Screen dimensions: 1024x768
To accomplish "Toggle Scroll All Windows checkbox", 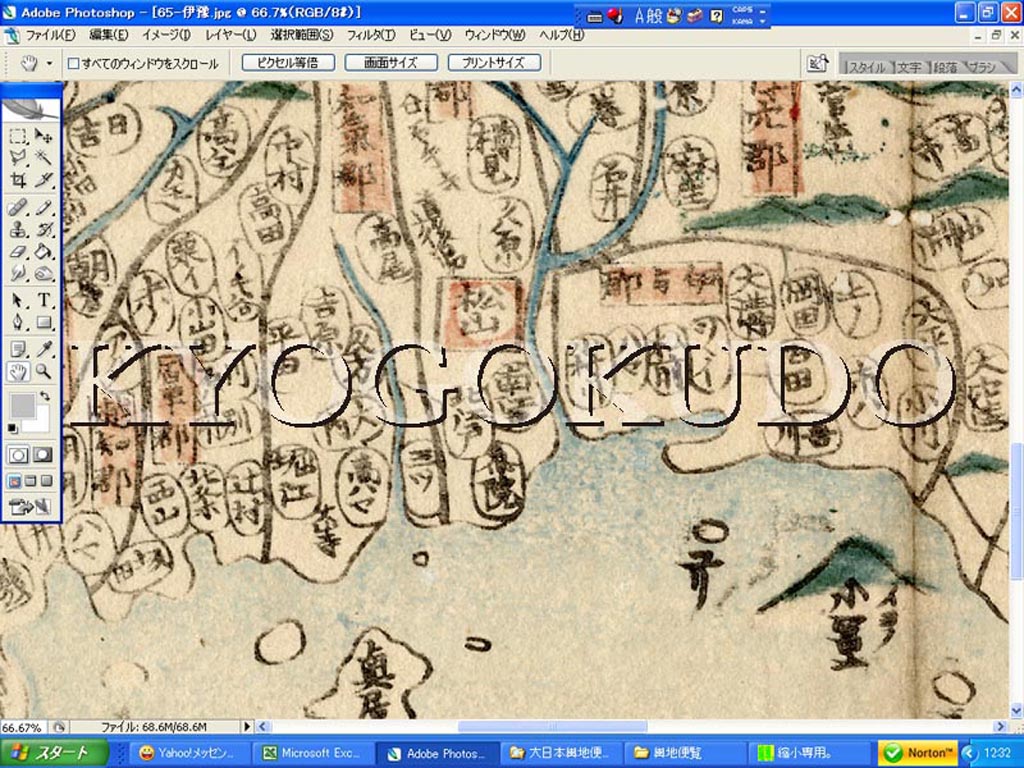I will [x=74, y=63].
